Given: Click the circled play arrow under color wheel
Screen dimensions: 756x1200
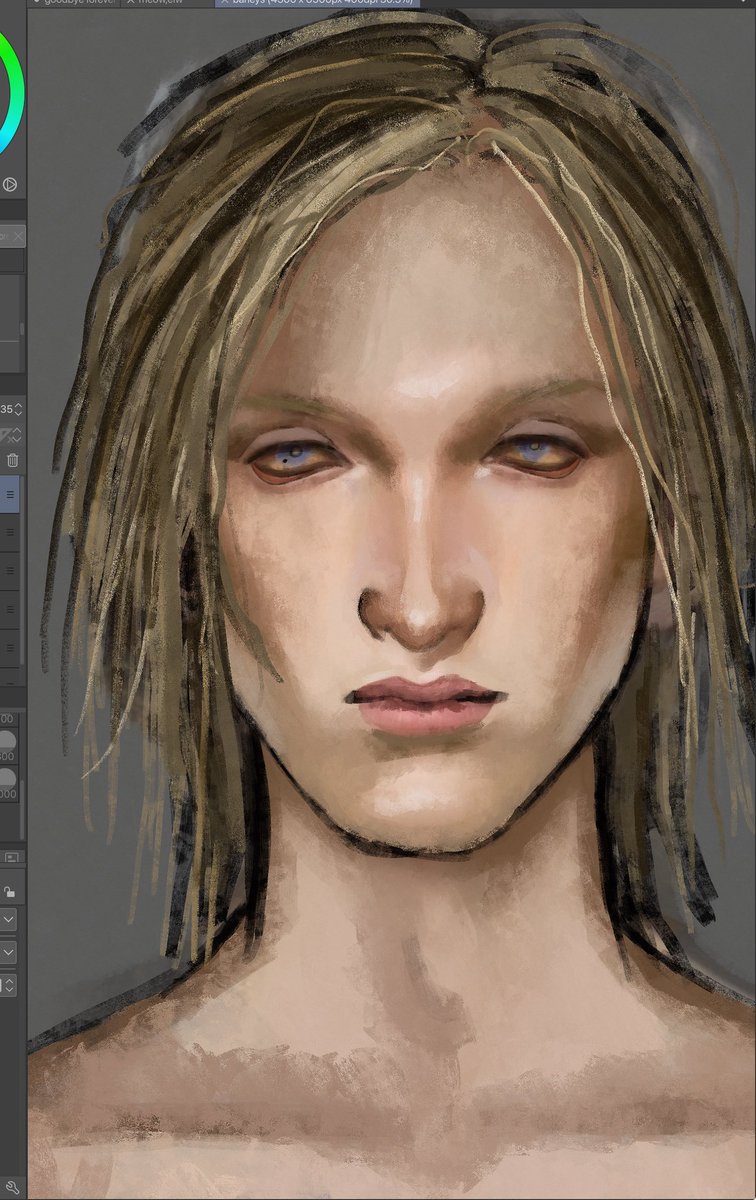Looking at the screenshot, I should [x=10, y=184].
